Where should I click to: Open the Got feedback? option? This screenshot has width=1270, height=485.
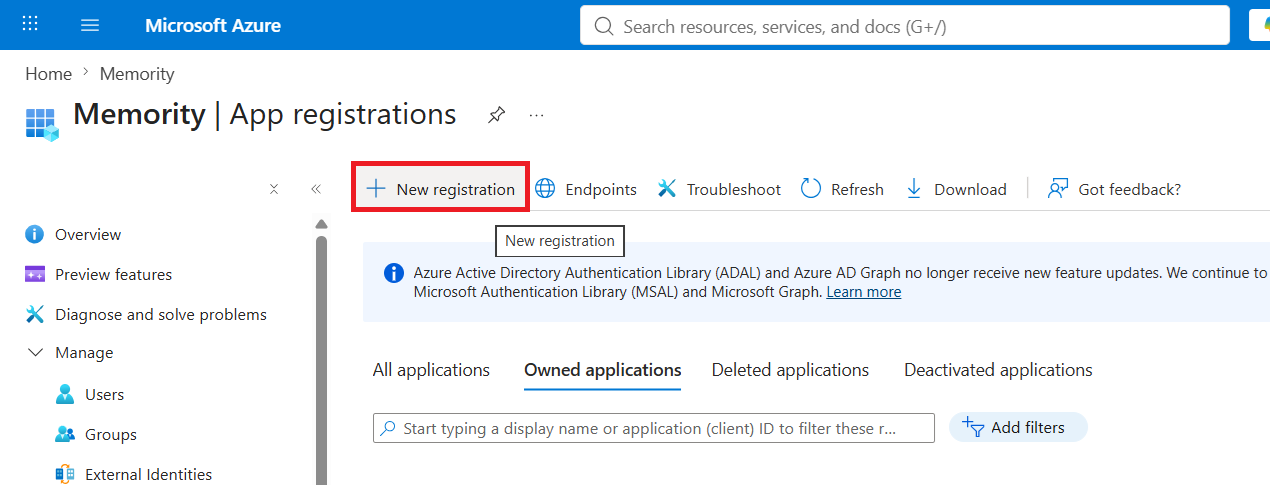[x=1114, y=189]
